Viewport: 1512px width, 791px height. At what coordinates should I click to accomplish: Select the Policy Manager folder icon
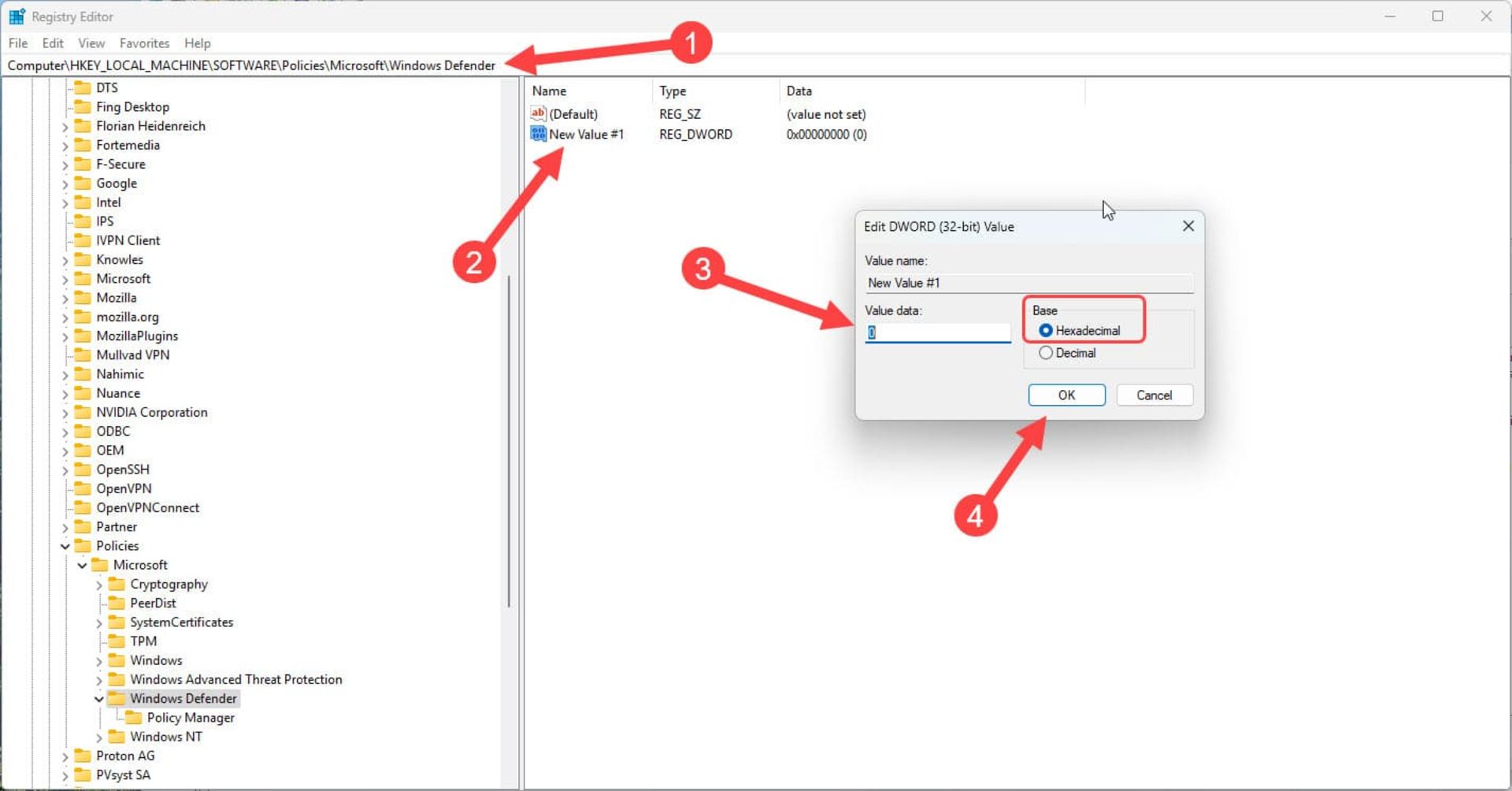pos(133,718)
